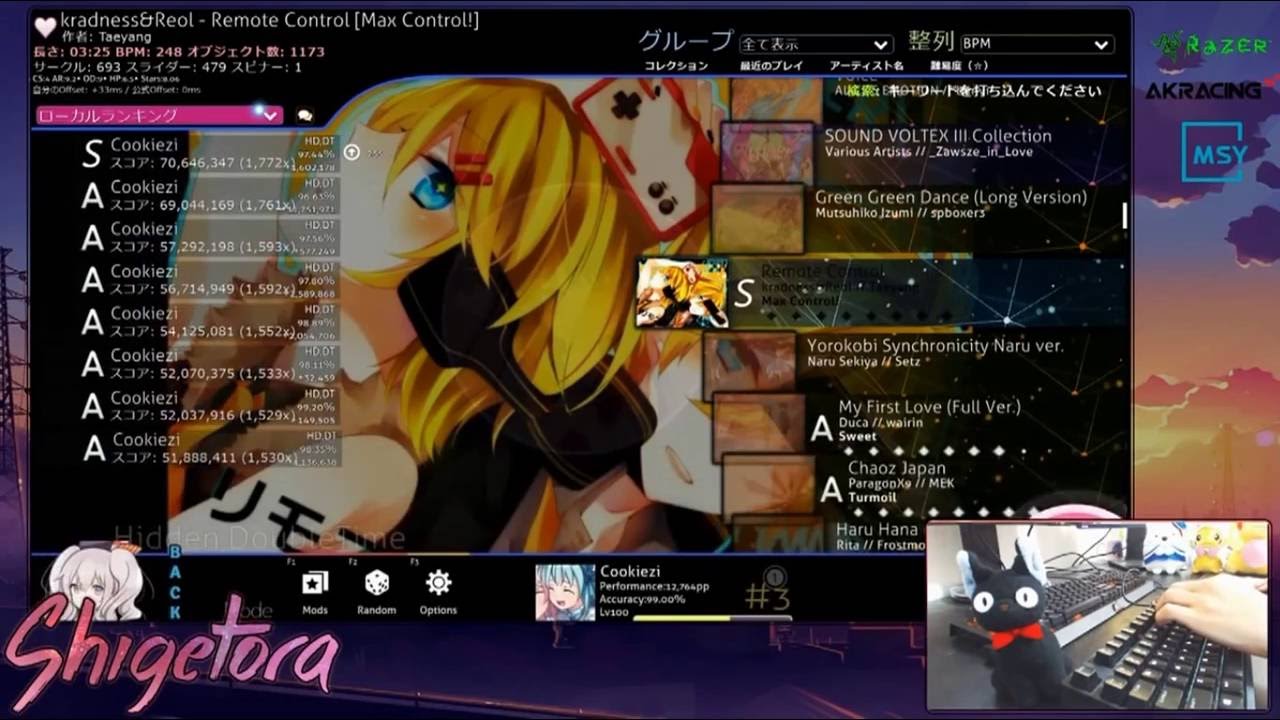Click the A grade badge on Chaoz Japan
The image size is (1280, 720).
830,490
